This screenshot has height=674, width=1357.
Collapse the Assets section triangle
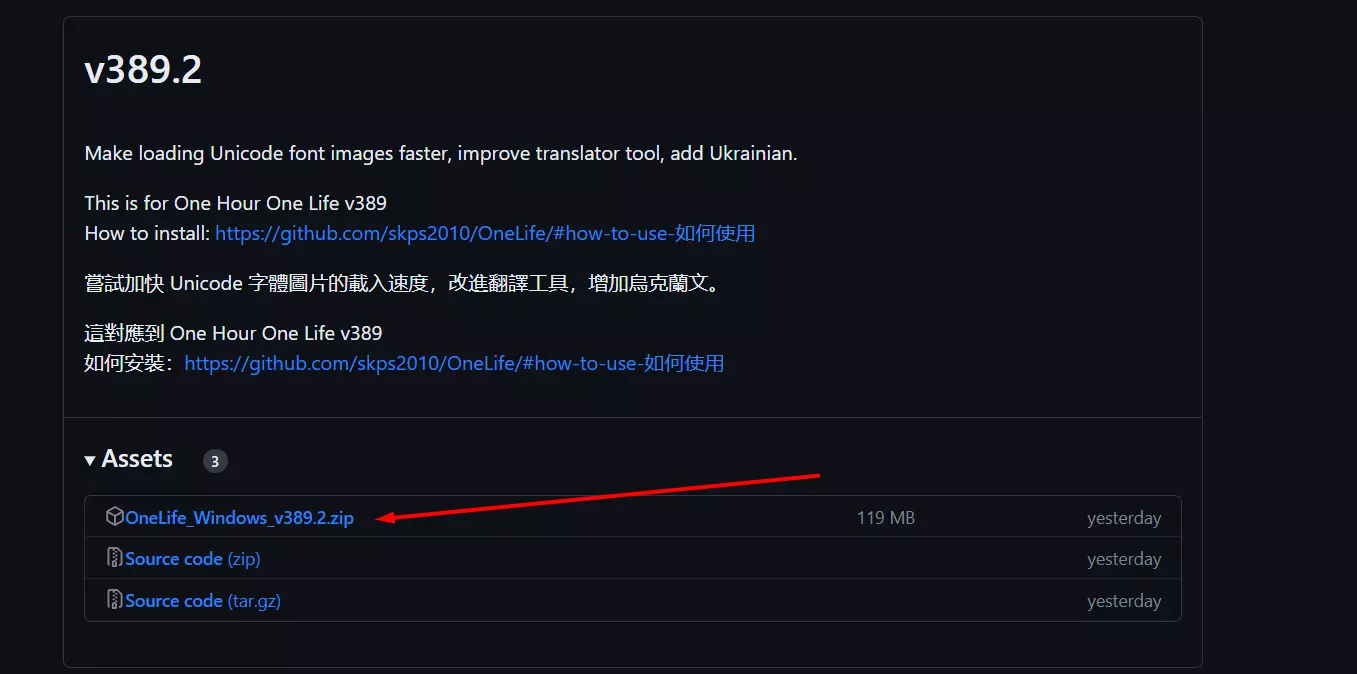[91, 460]
